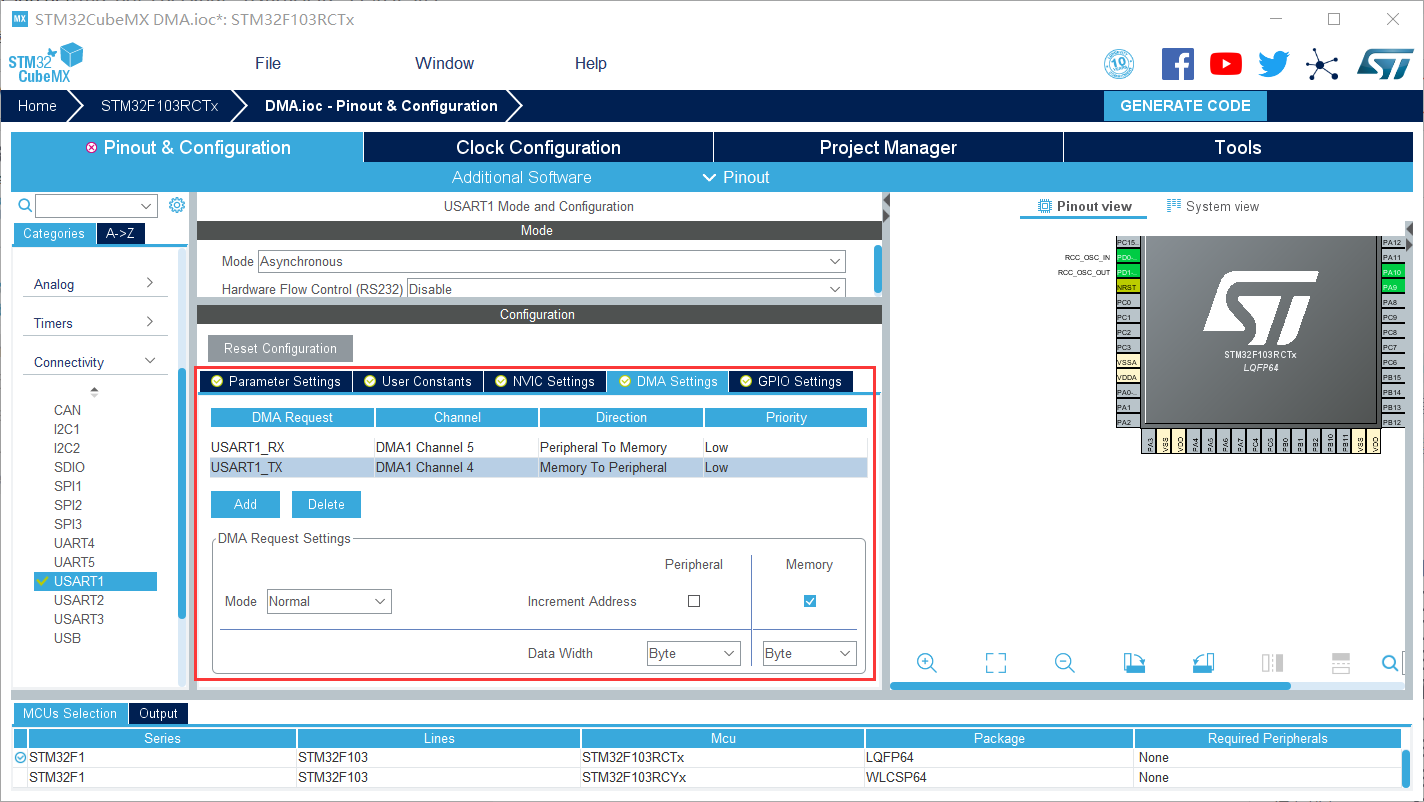Switch to Project Manager tab
The height and width of the screenshot is (802, 1424).
click(x=888, y=147)
